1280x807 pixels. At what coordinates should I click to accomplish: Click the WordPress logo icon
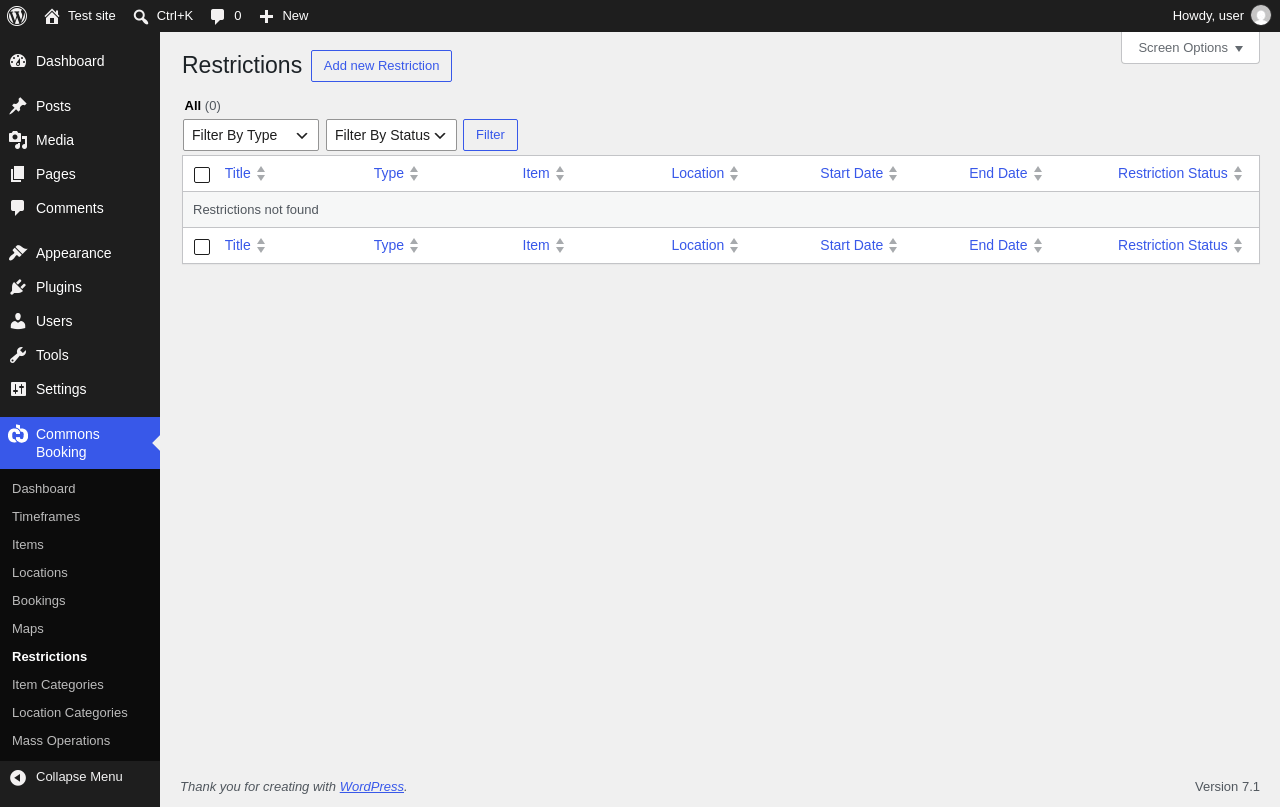click(x=17, y=16)
